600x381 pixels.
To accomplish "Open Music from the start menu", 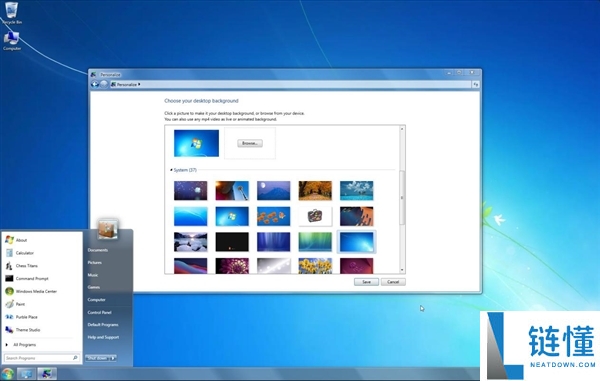I will 93,275.
